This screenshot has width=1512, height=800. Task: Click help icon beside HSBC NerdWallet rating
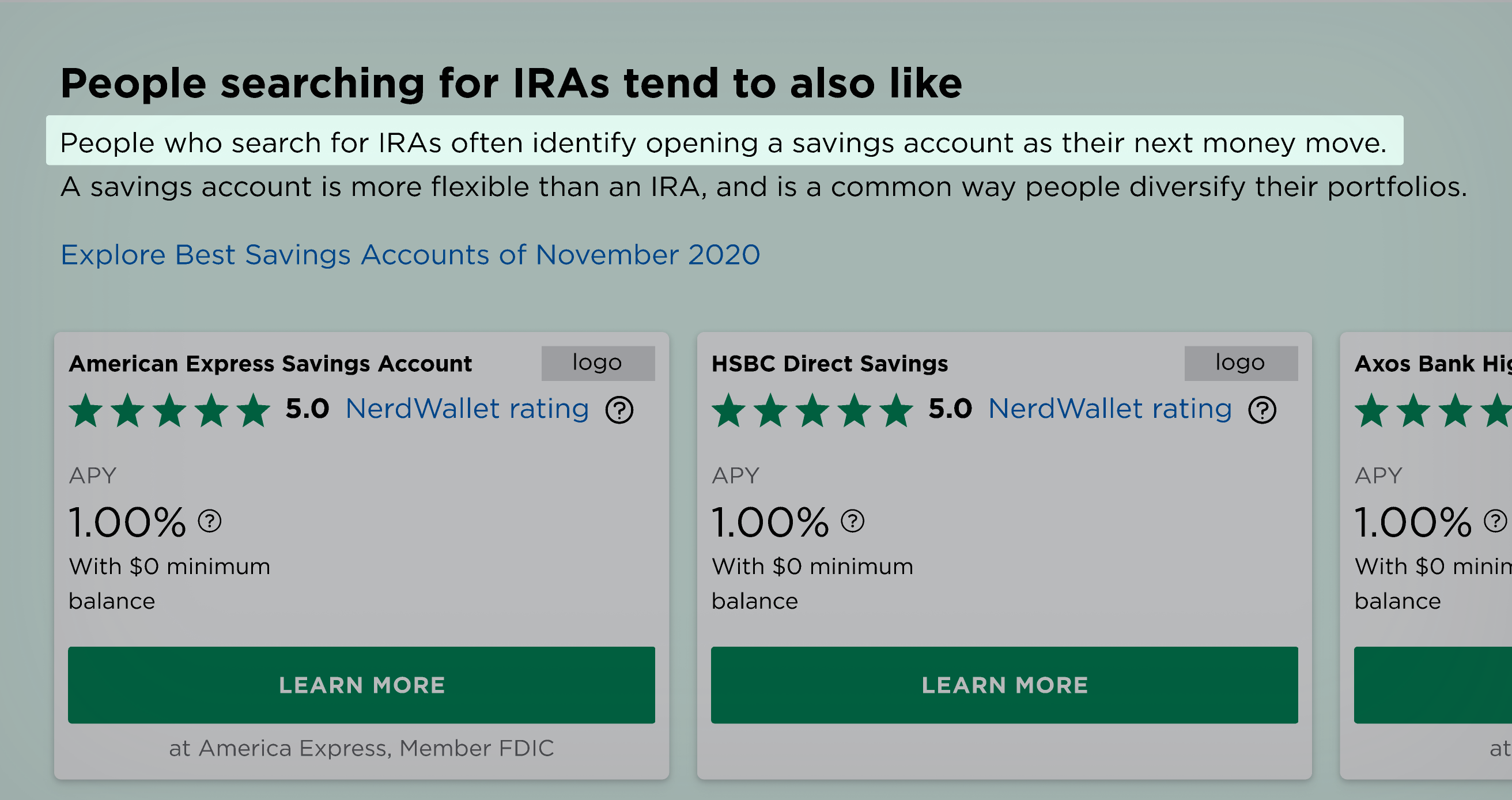click(1262, 410)
